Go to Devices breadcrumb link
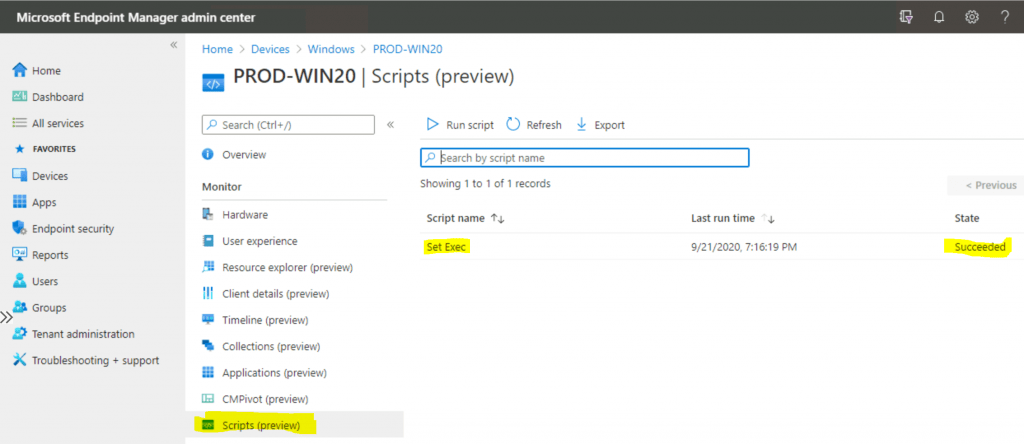This screenshot has width=1024, height=444. (x=270, y=49)
